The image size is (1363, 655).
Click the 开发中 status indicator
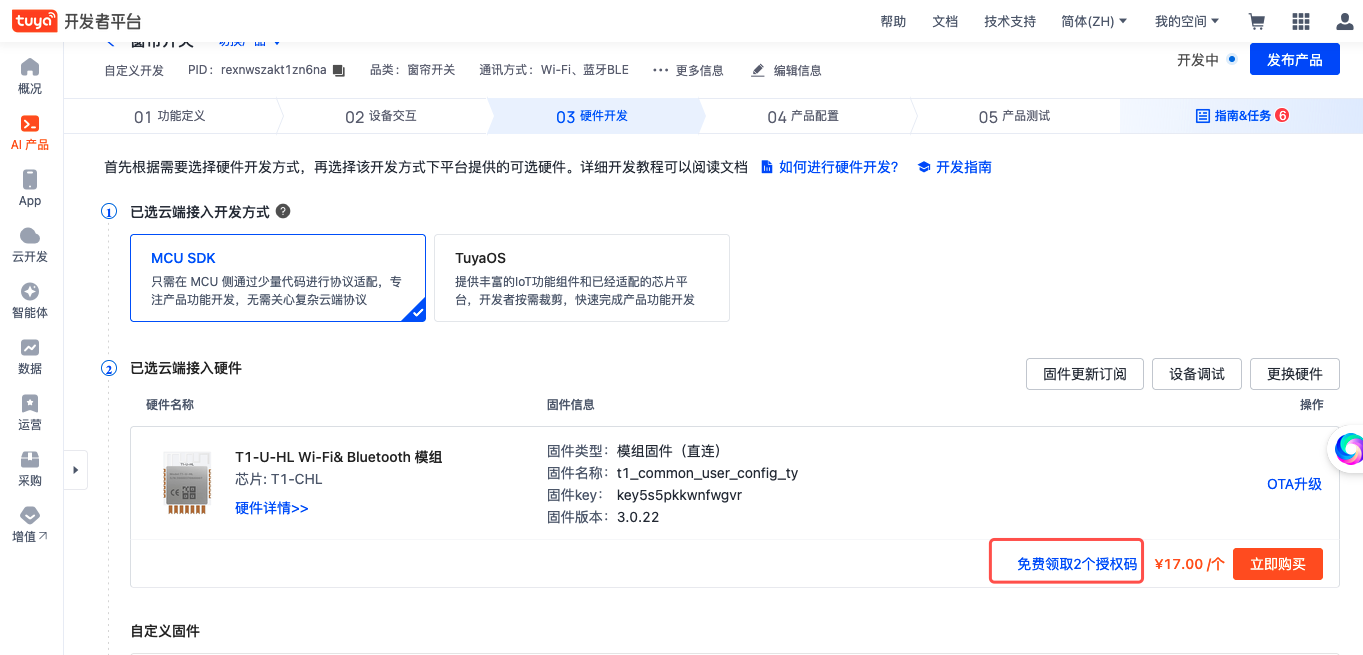click(1207, 60)
